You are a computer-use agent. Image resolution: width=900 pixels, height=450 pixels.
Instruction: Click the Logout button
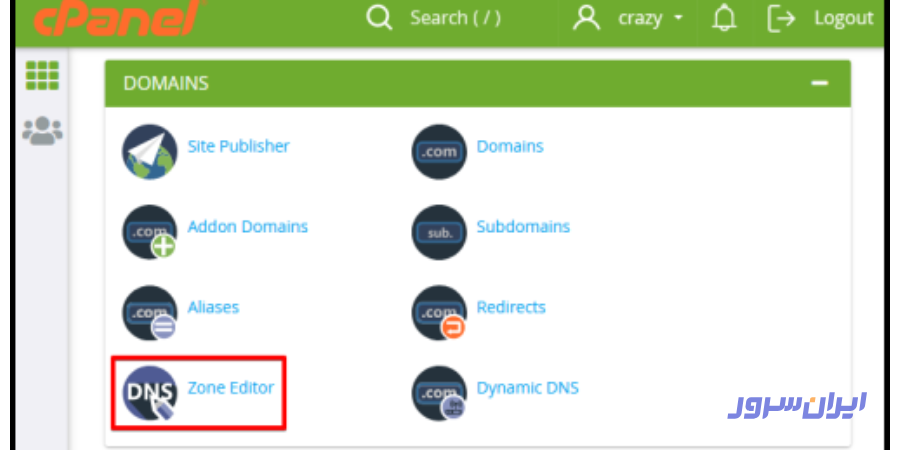820,18
